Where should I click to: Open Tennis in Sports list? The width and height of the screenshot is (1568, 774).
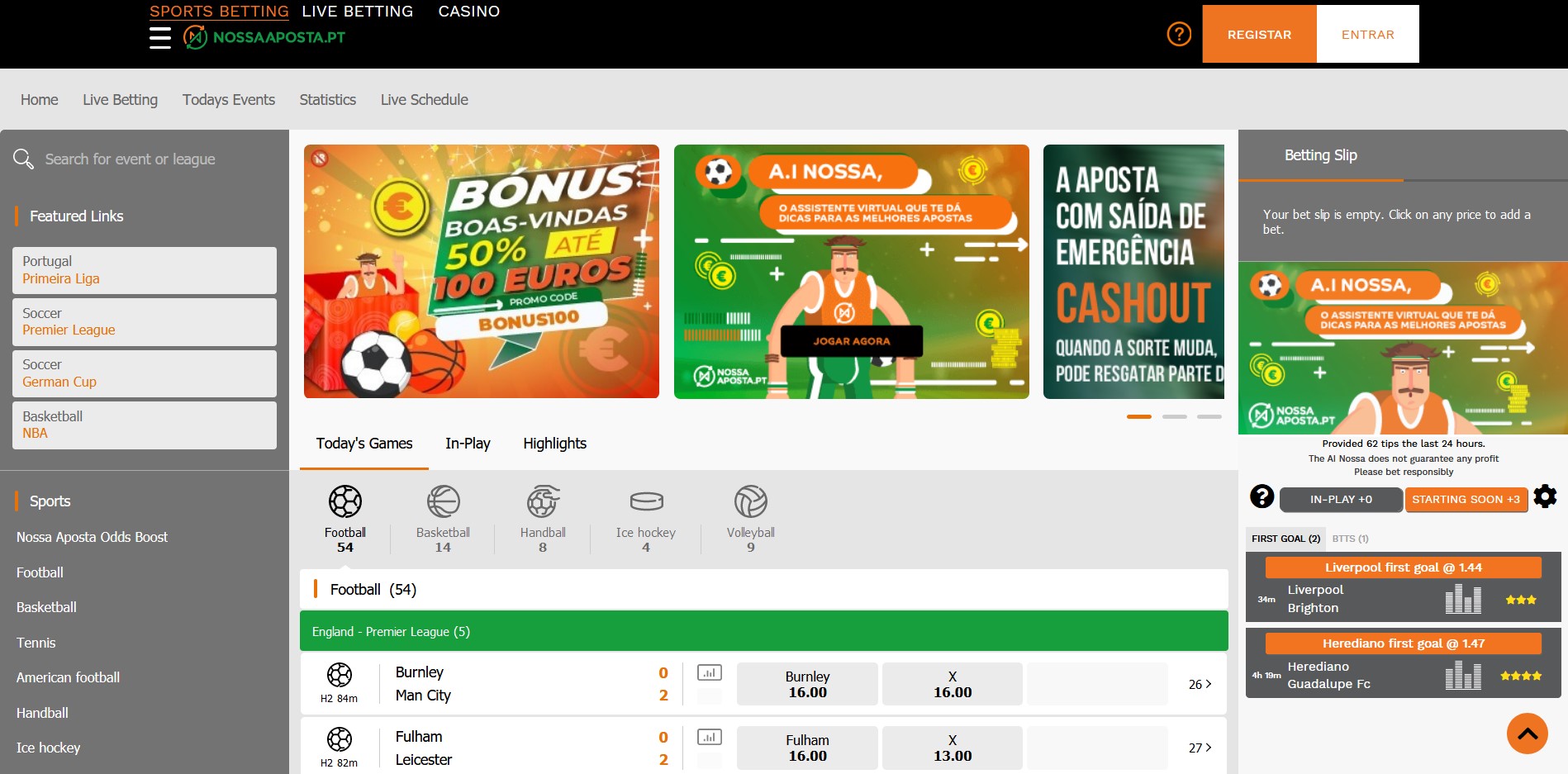pyautogui.click(x=36, y=643)
